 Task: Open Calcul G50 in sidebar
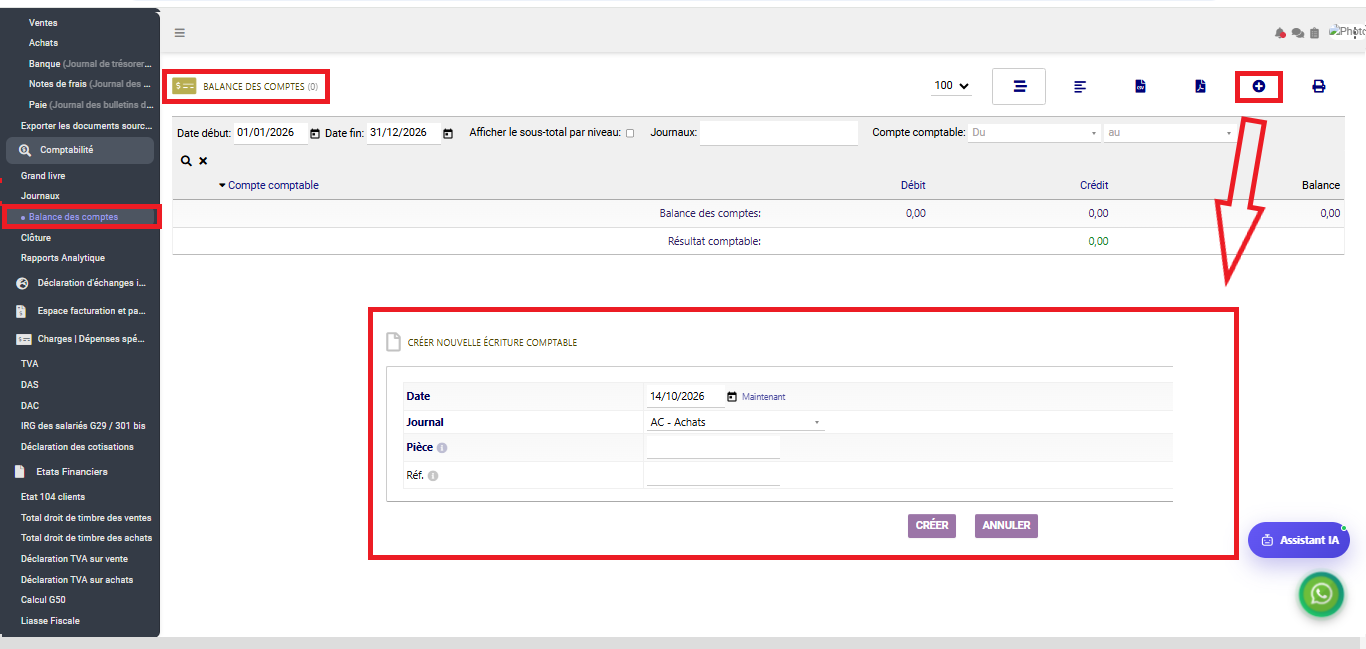pos(43,600)
